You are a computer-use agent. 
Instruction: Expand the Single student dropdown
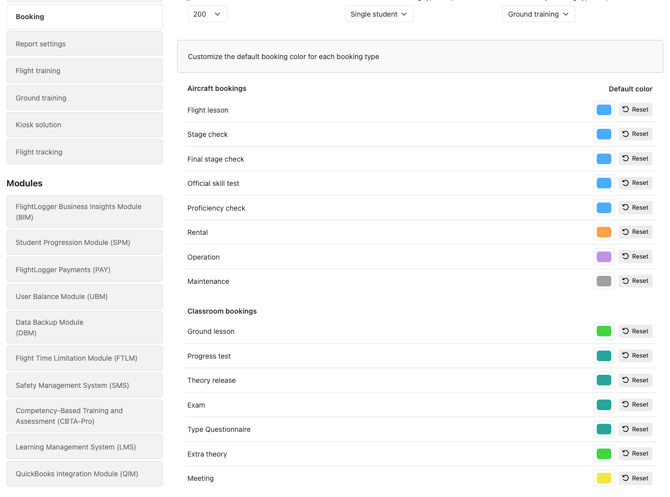pos(379,14)
